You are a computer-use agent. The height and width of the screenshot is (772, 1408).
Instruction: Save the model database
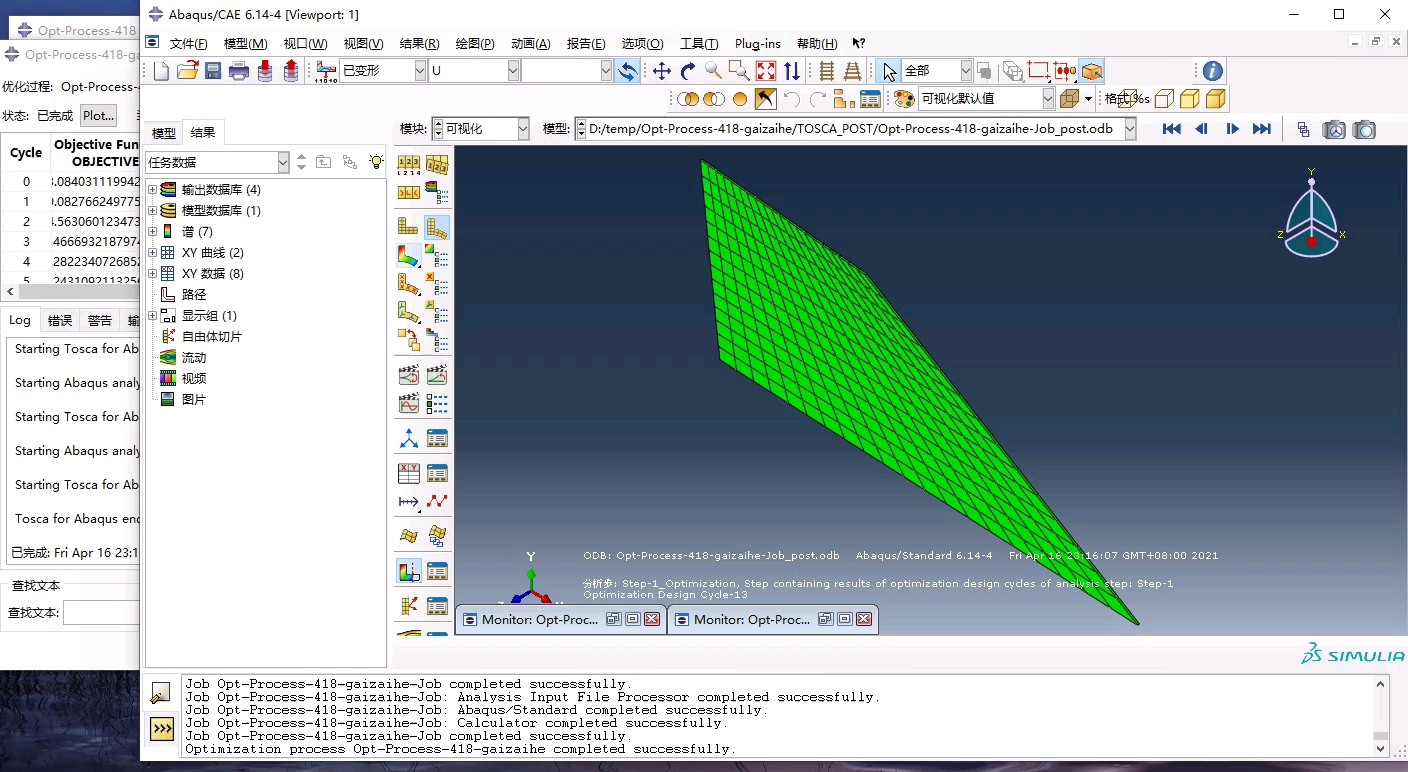213,71
